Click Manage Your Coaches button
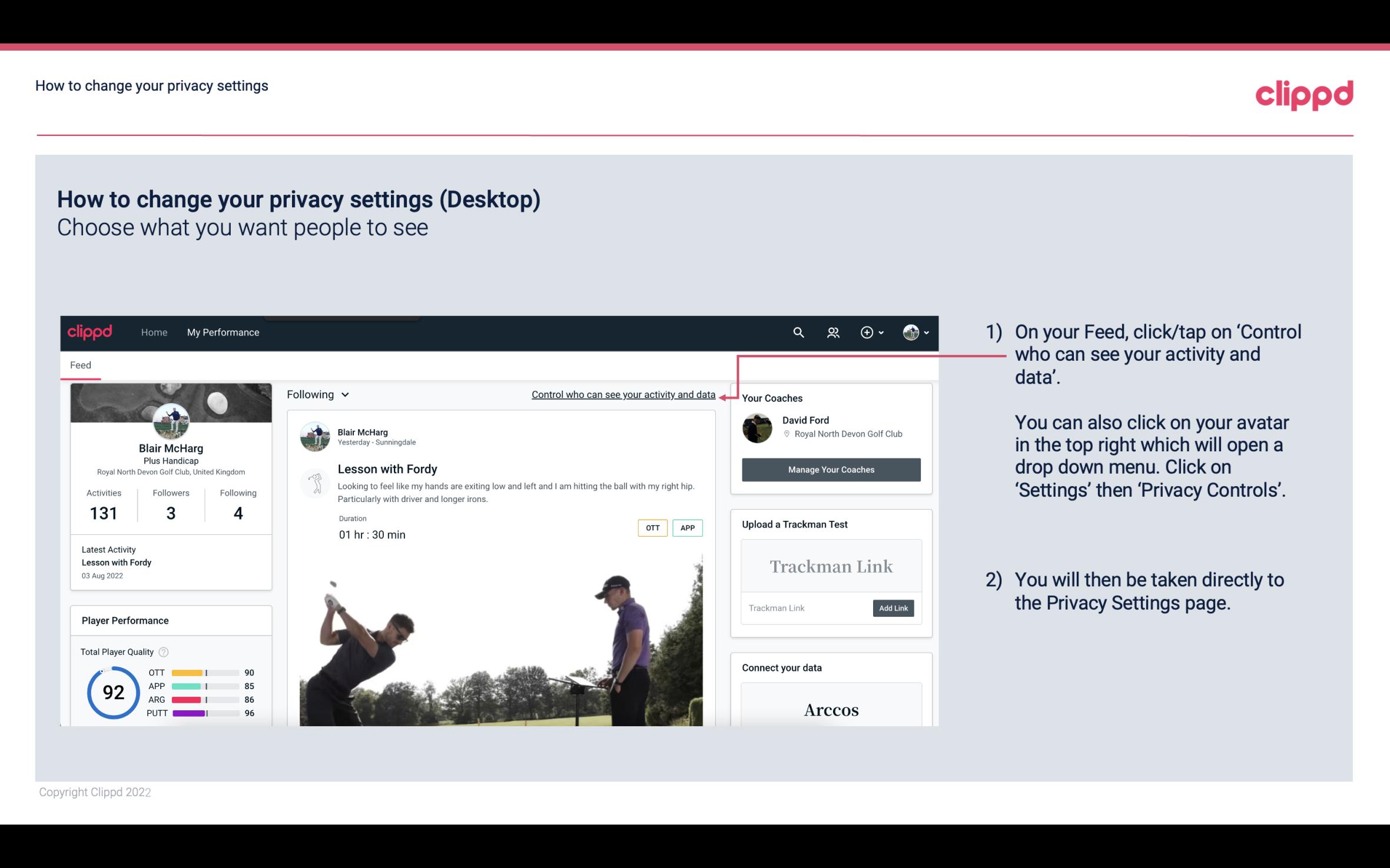The image size is (1390, 868). pyautogui.click(x=831, y=469)
